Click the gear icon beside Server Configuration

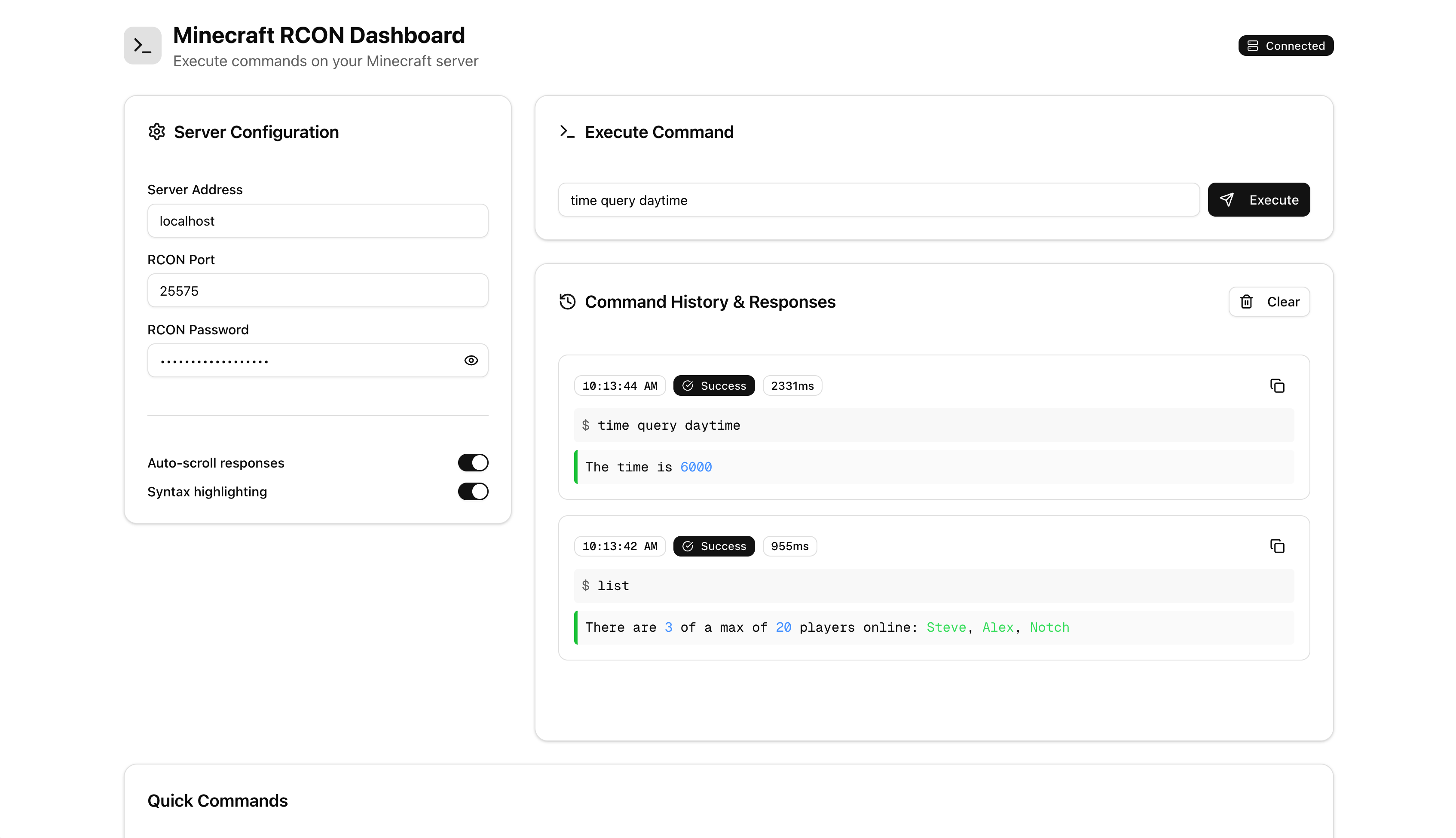pos(156,132)
